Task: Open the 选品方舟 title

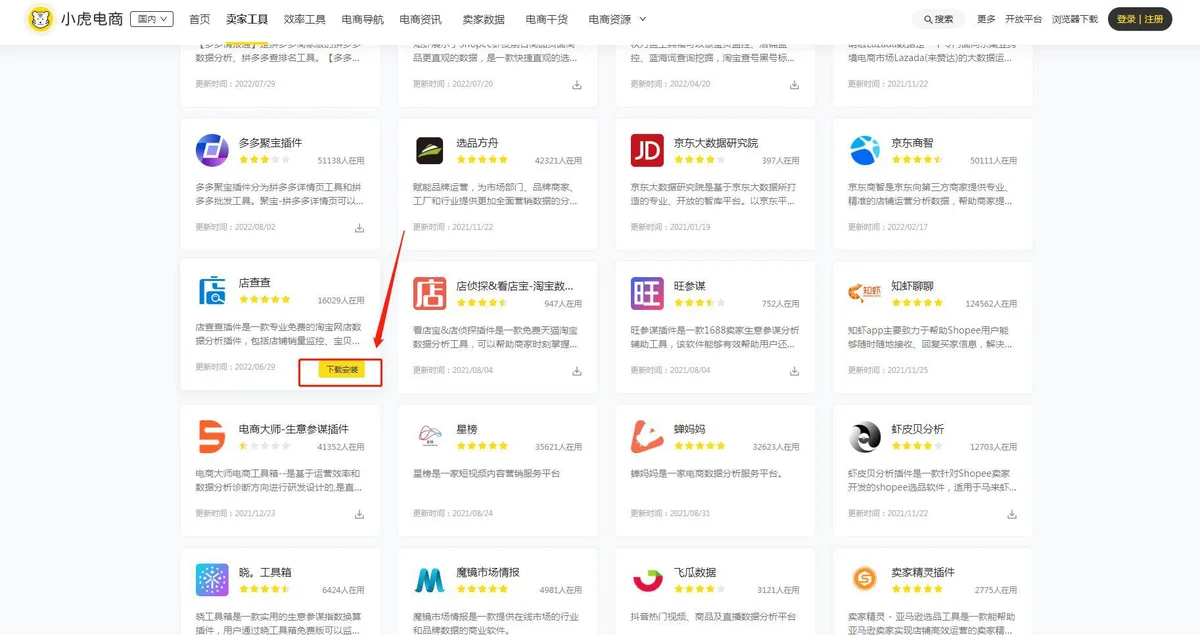Action: [477, 143]
